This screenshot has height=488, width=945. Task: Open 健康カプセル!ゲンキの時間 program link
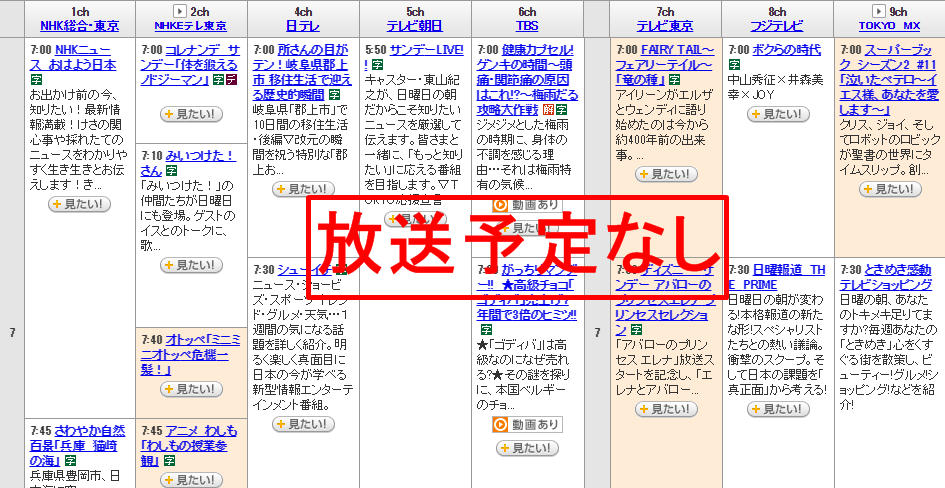527,80
